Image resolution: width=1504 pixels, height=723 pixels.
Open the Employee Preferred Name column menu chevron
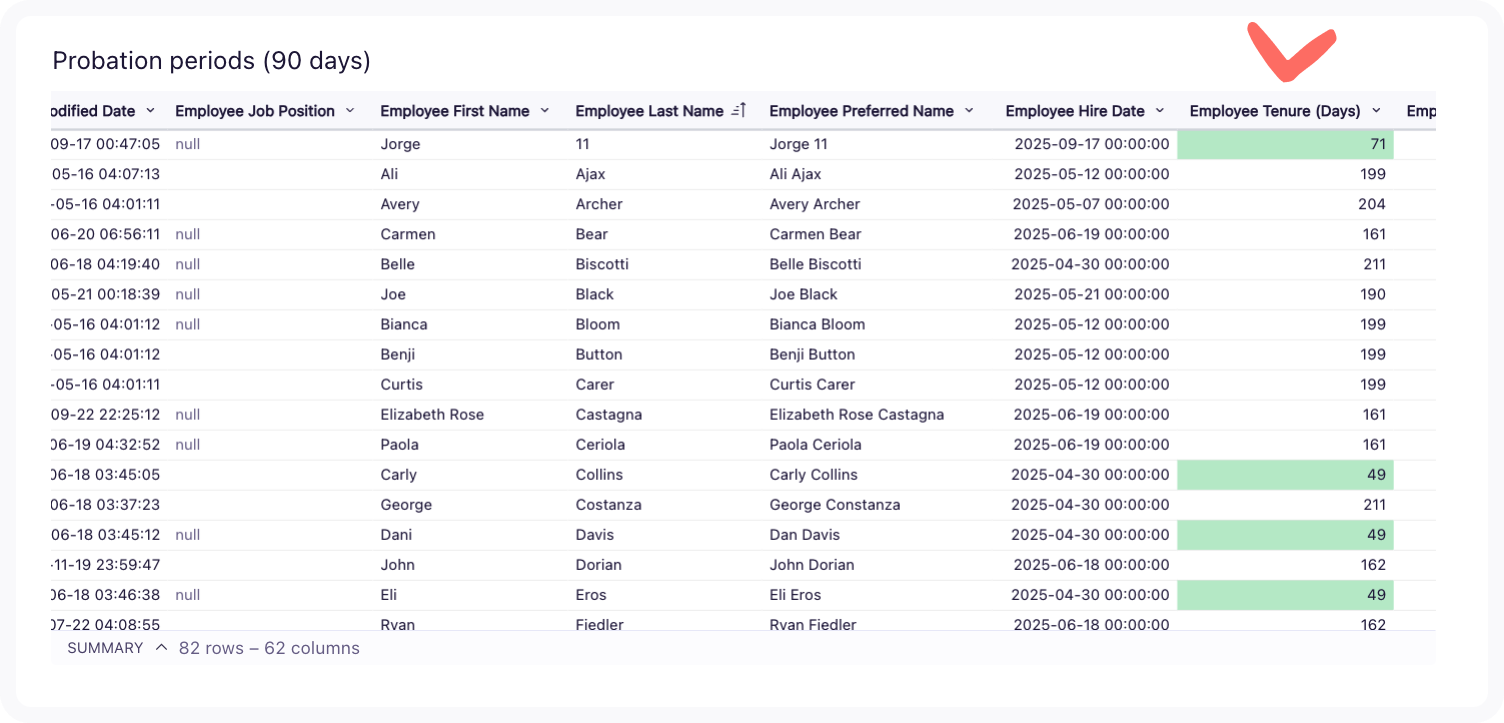(x=967, y=111)
